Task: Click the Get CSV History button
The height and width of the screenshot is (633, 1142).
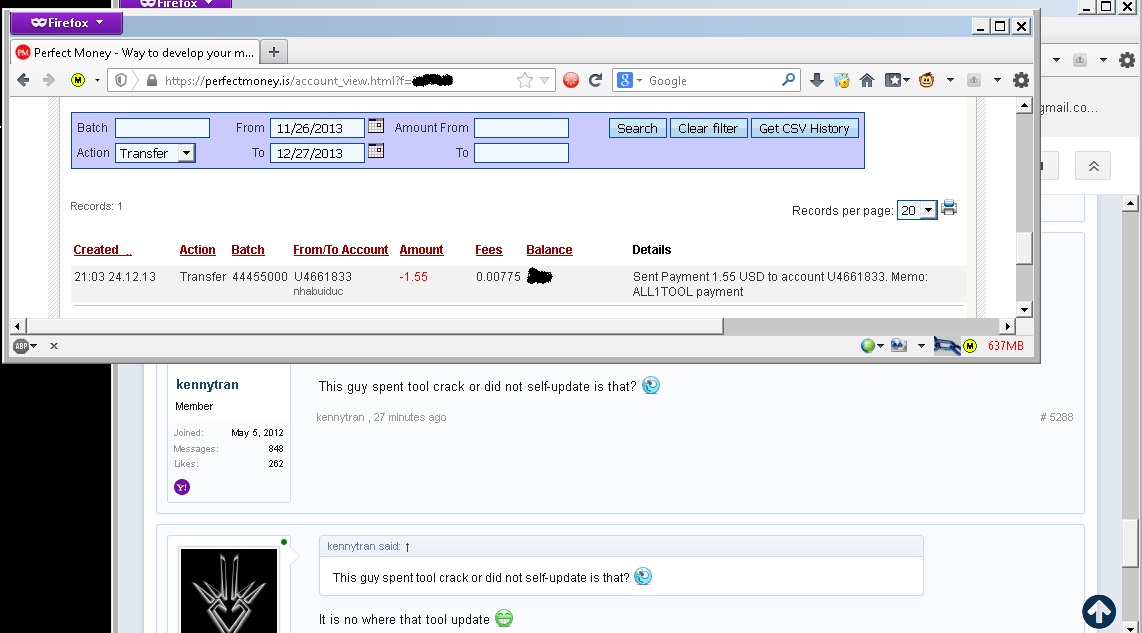Action: [804, 128]
